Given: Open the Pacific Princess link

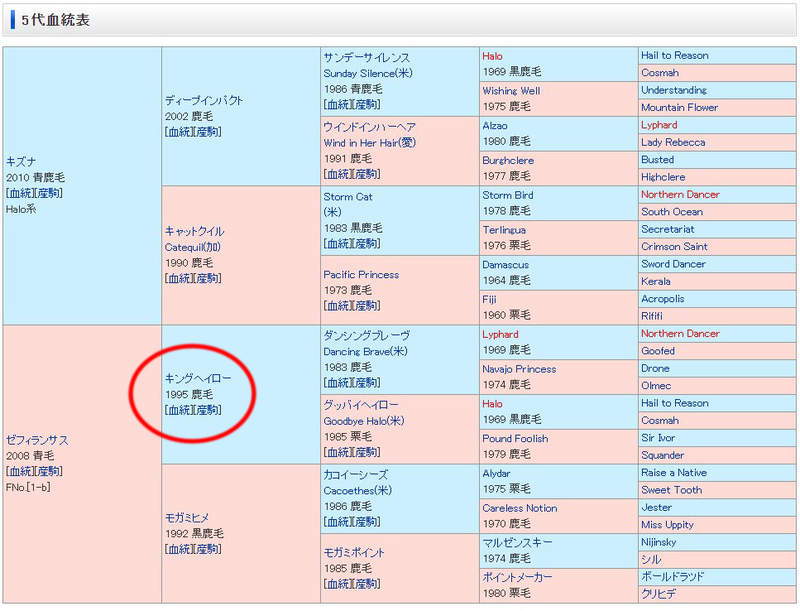Looking at the screenshot, I should [361, 274].
